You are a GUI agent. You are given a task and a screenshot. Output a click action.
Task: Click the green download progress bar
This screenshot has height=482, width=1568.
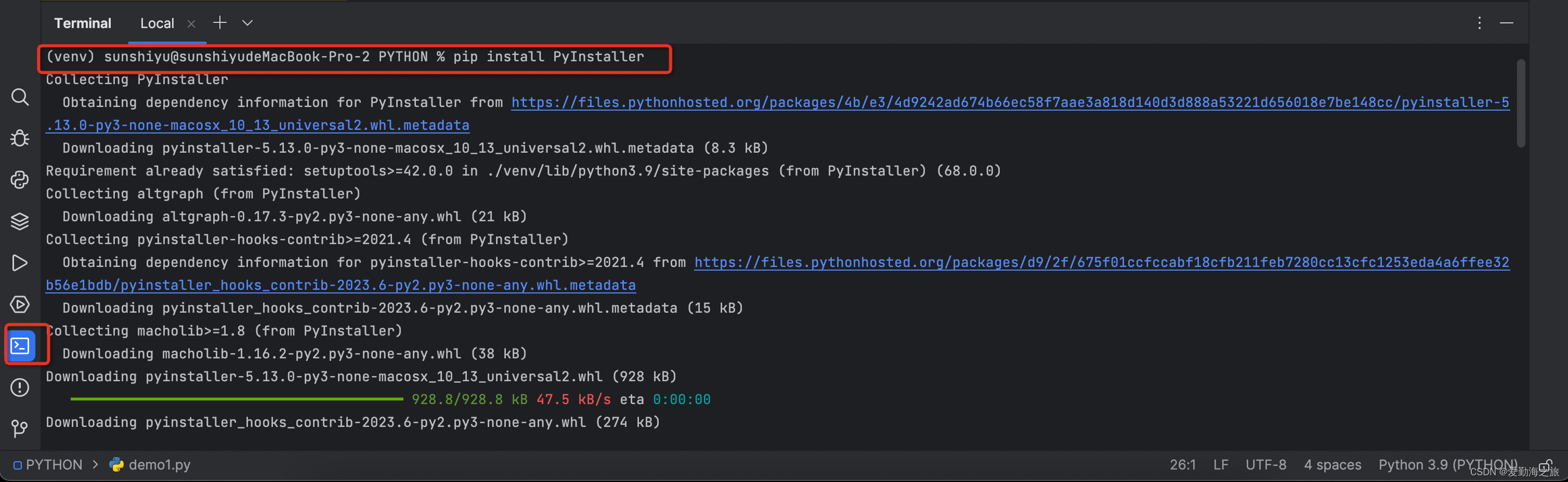click(x=237, y=399)
